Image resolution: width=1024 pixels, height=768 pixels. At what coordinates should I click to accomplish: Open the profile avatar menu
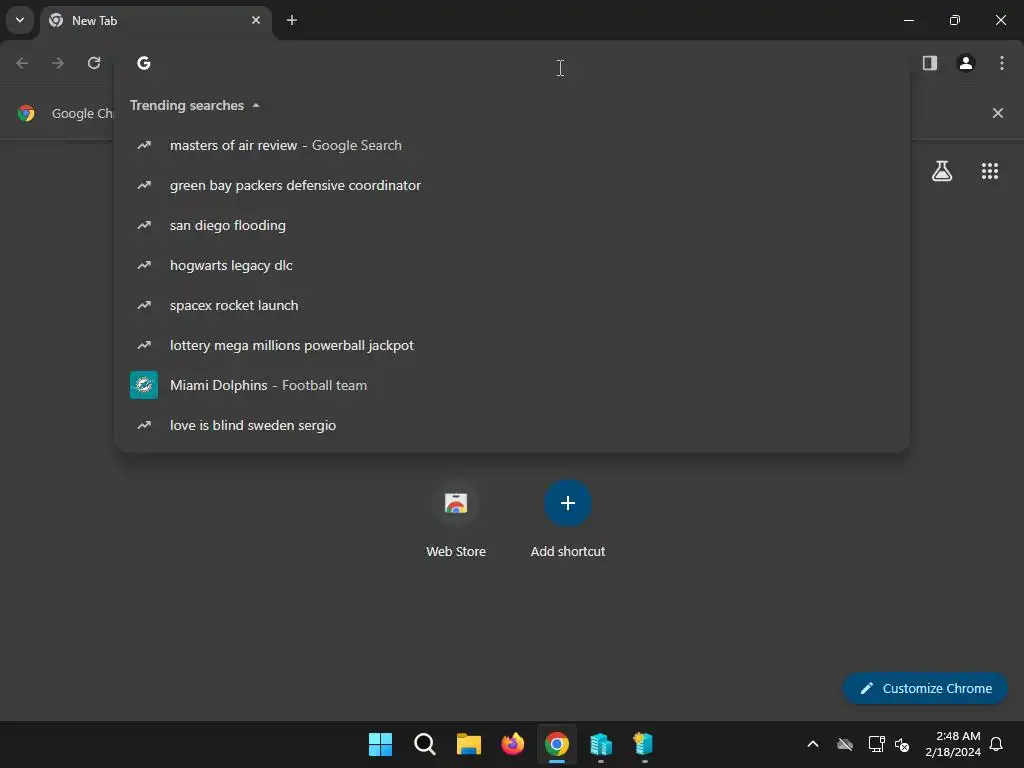click(966, 63)
